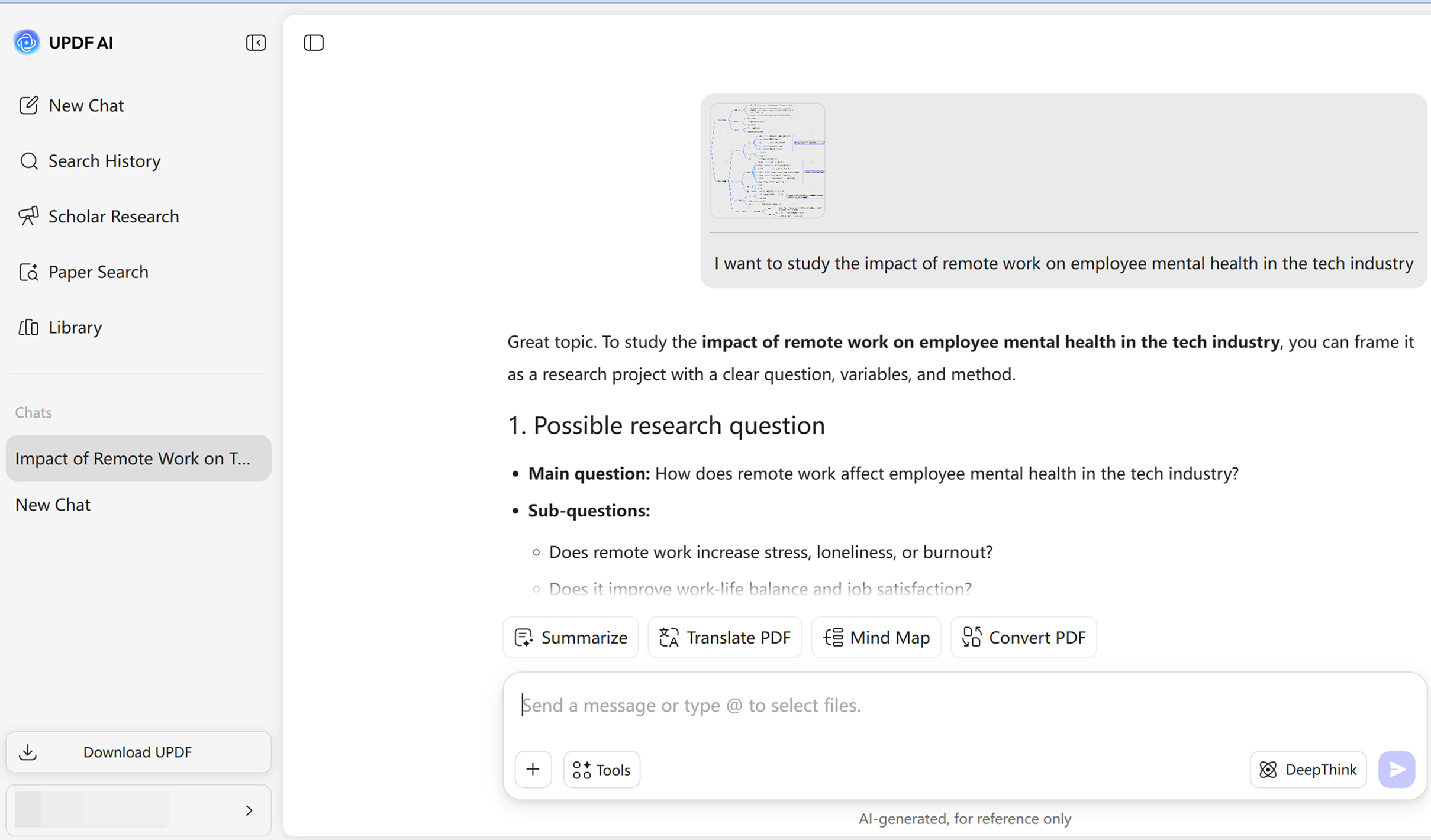1431x840 pixels.
Task: Click the Download UPDF button
Action: (138, 752)
